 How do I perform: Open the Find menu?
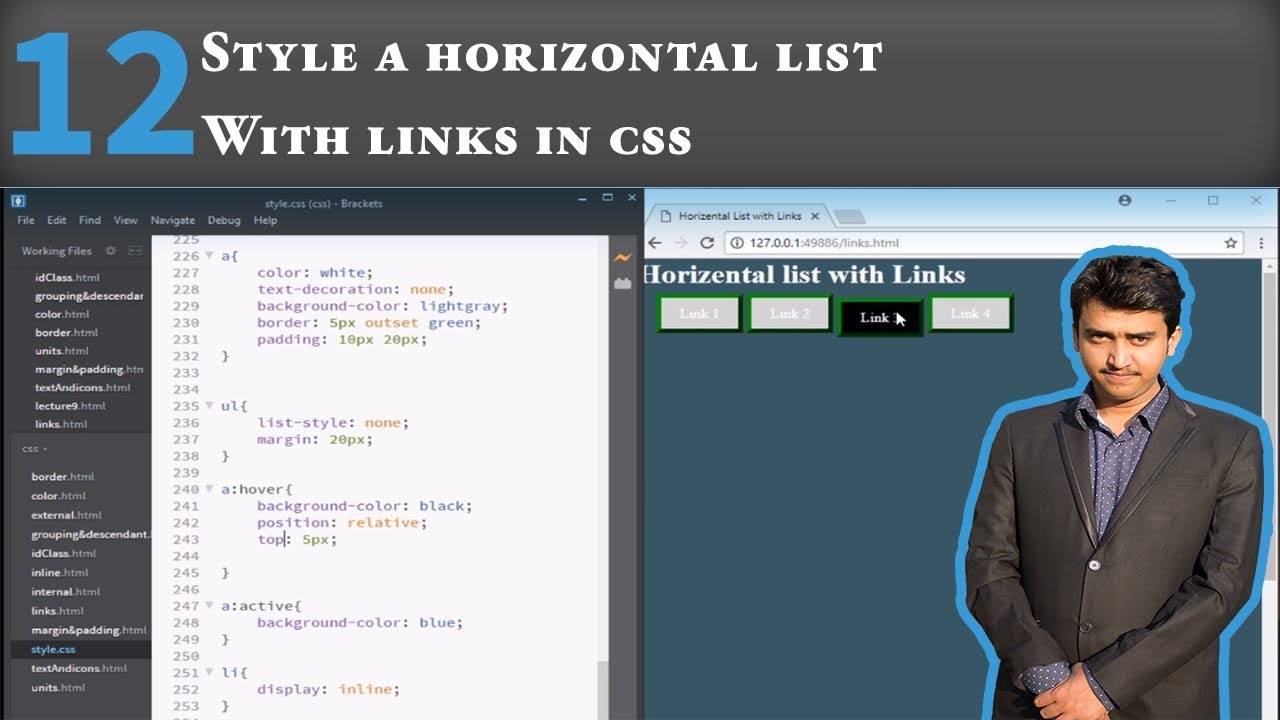tap(90, 220)
